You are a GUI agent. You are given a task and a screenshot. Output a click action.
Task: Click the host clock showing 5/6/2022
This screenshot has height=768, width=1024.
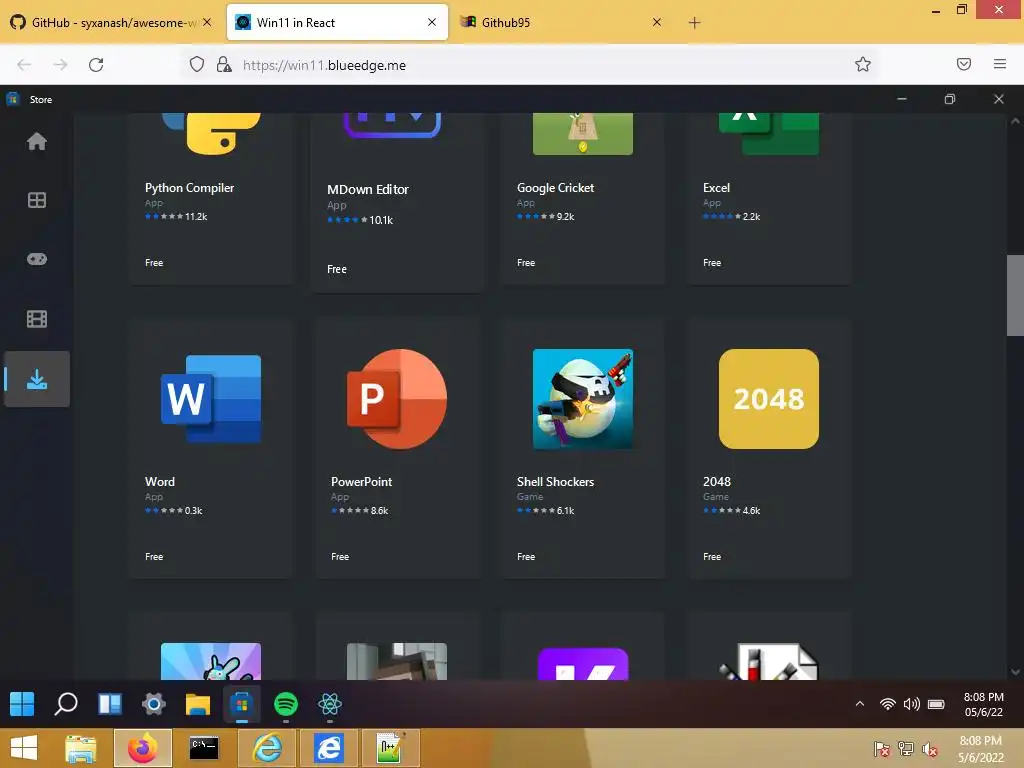[980, 749]
